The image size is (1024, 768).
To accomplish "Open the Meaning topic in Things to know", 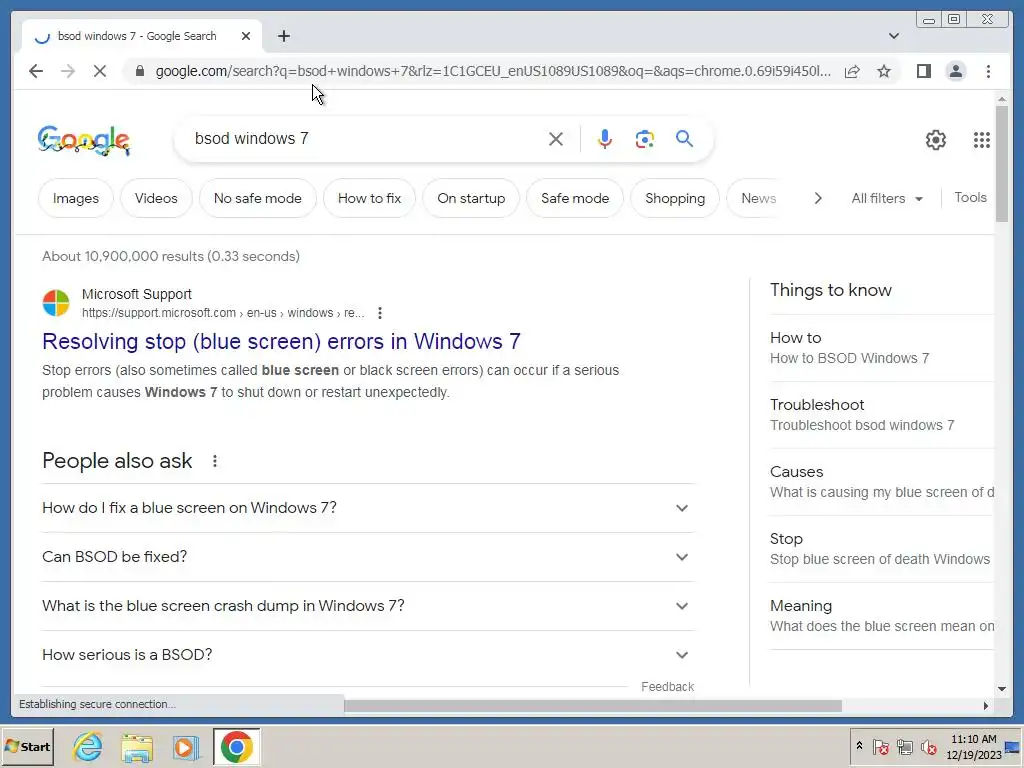I will (x=882, y=616).
